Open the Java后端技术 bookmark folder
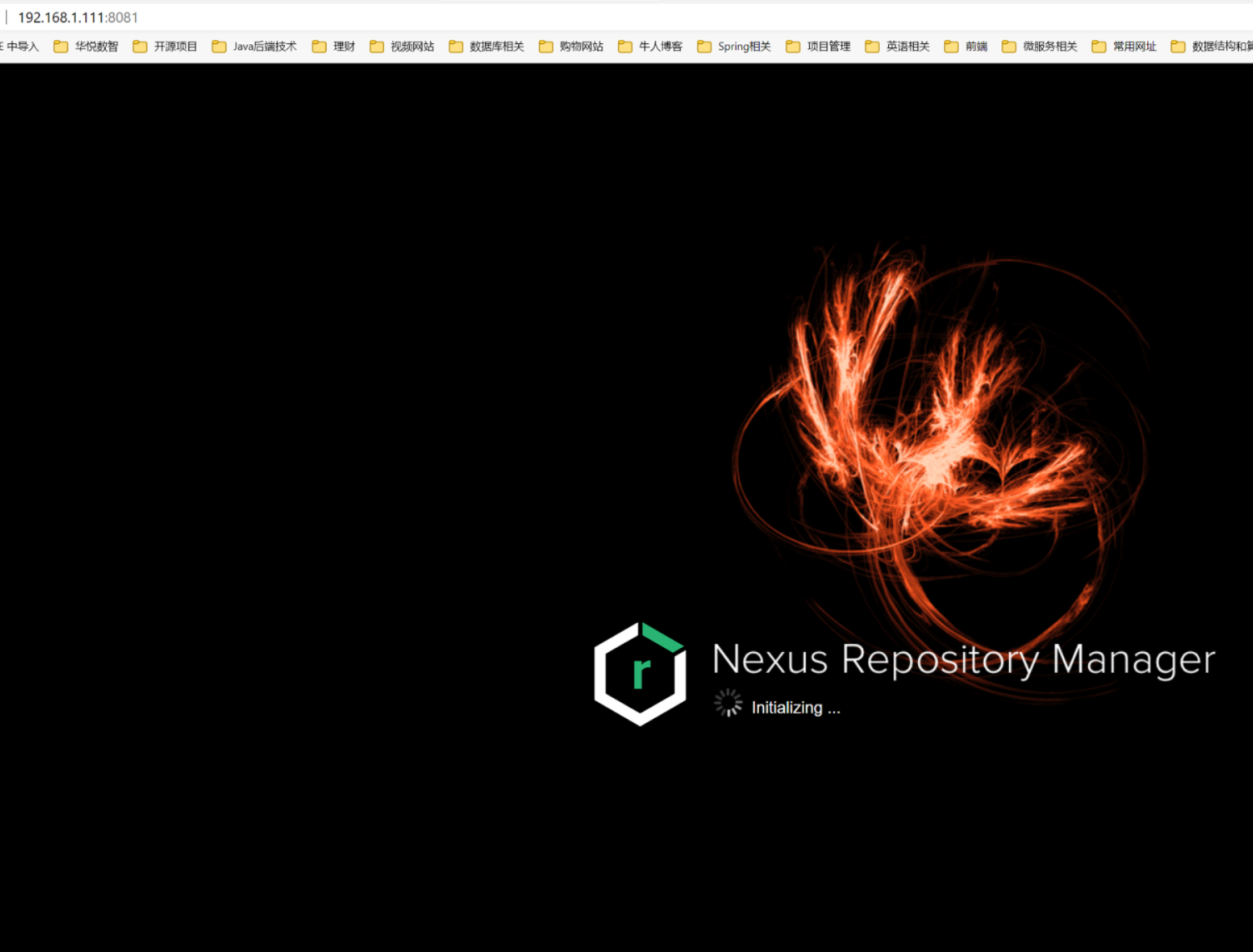The image size is (1253, 952). click(254, 47)
